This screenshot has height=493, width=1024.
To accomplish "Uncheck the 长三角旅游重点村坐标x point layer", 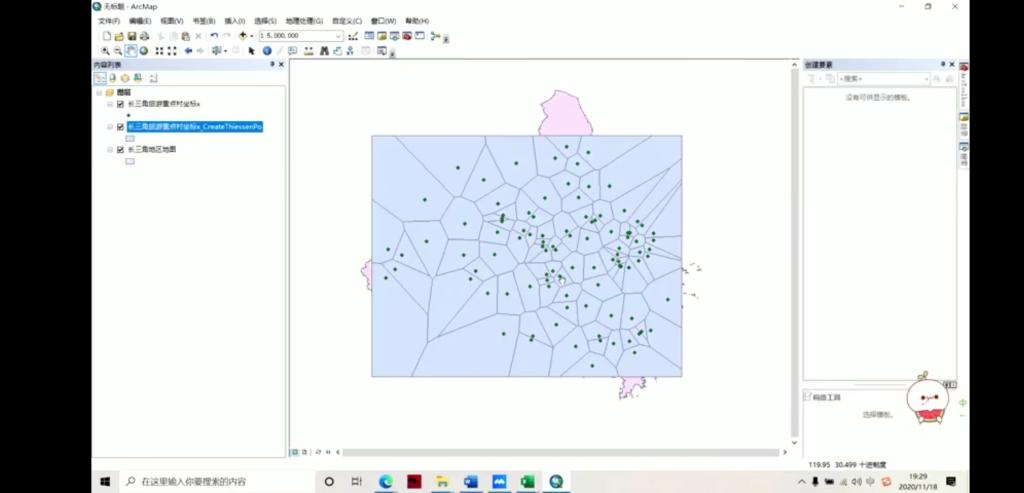I will (x=120, y=104).
